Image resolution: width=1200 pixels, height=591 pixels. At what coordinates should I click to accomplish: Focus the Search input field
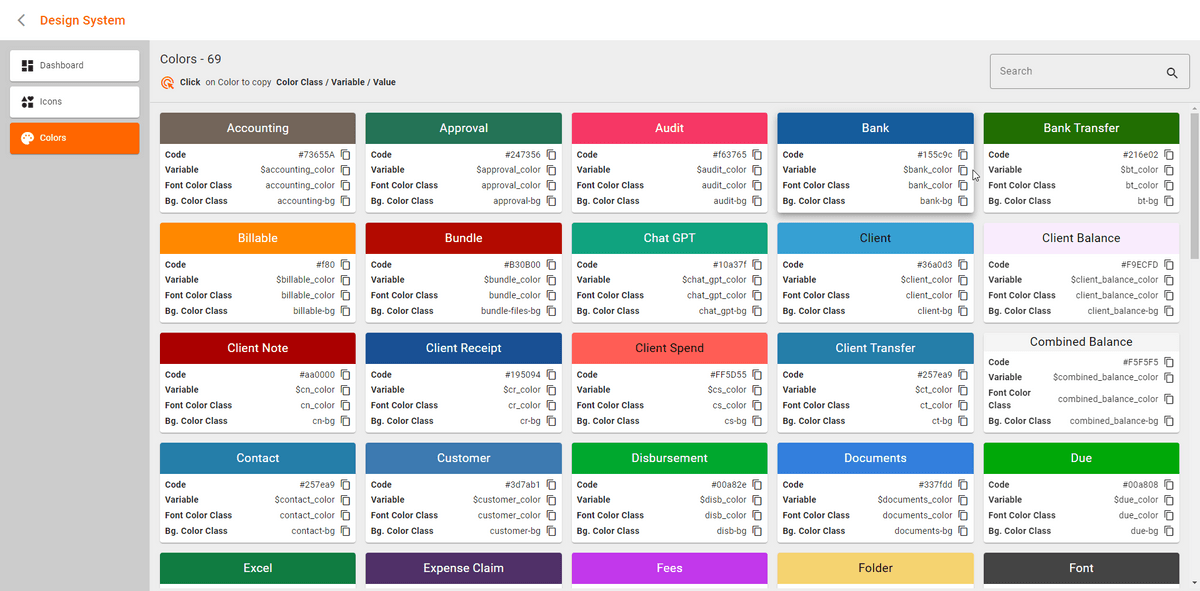(1075, 72)
